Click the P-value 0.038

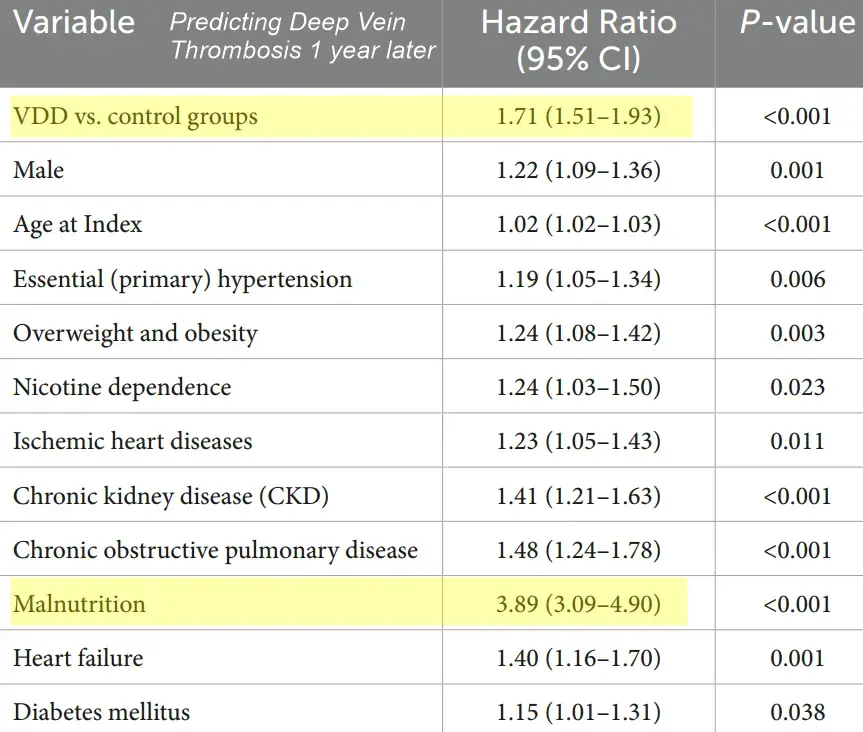click(797, 712)
